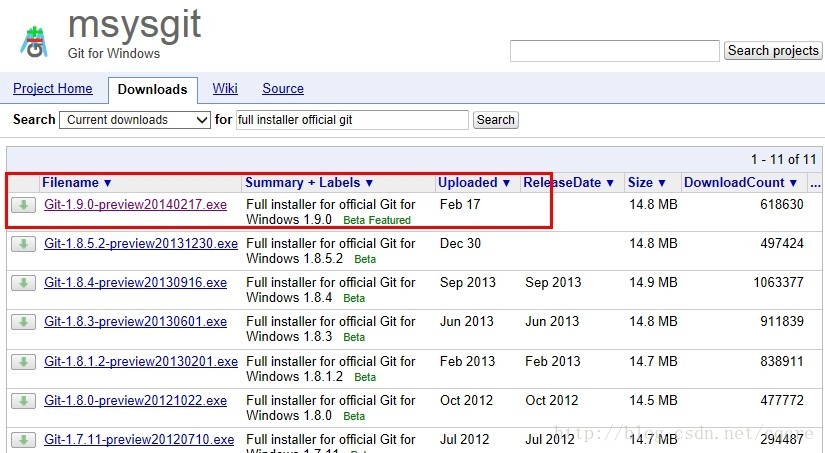This screenshot has height=453, width=825.
Task: Click the downloads Search button
Action: tap(496, 120)
